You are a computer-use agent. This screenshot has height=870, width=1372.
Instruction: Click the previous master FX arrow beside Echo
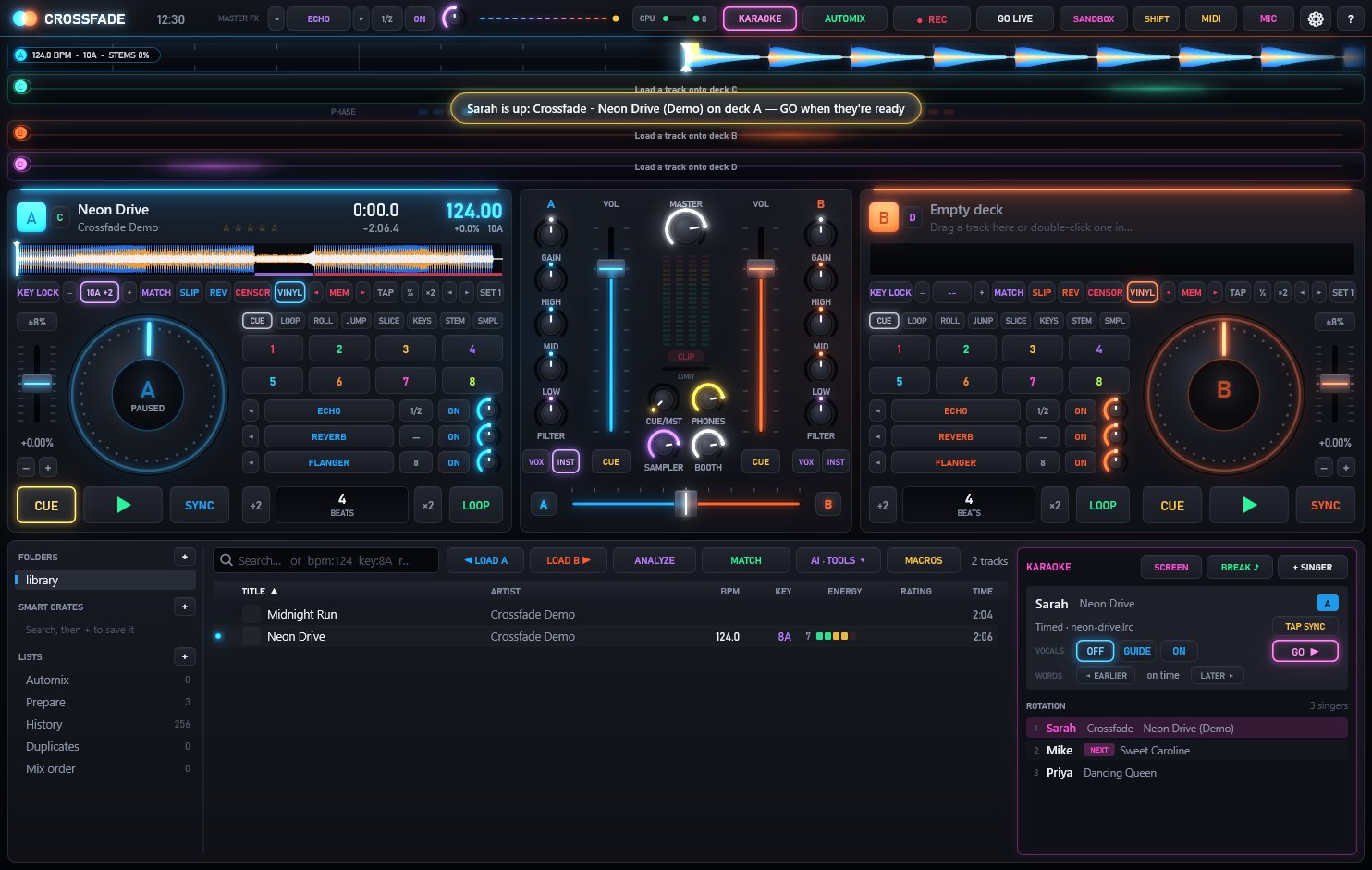coord(276,18)
